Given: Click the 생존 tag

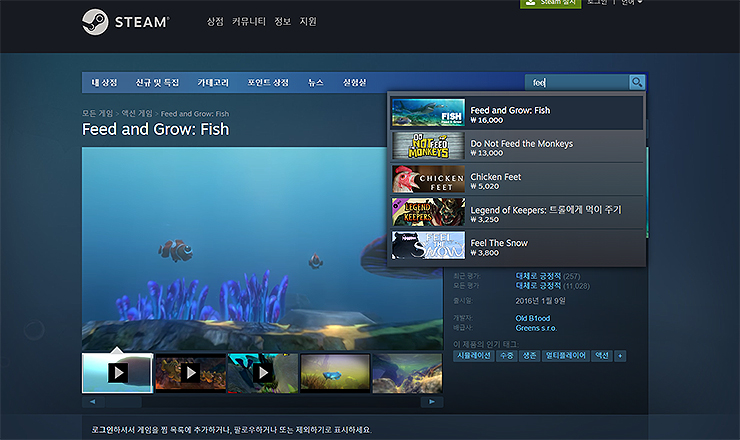Looking at the screenshot, I should pyautogui.click(x=530, y=355).
